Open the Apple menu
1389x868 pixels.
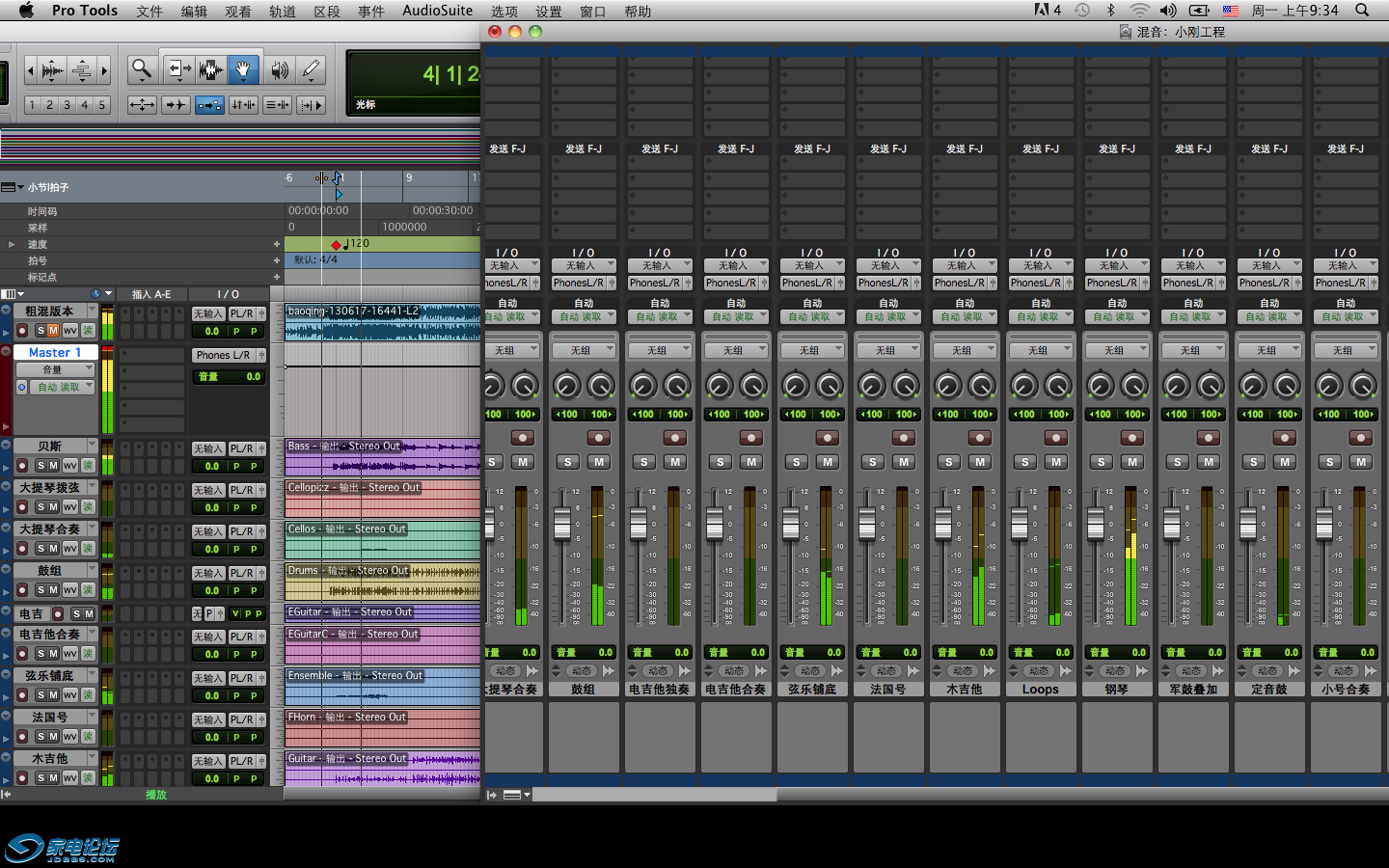(x=26, y=11)
